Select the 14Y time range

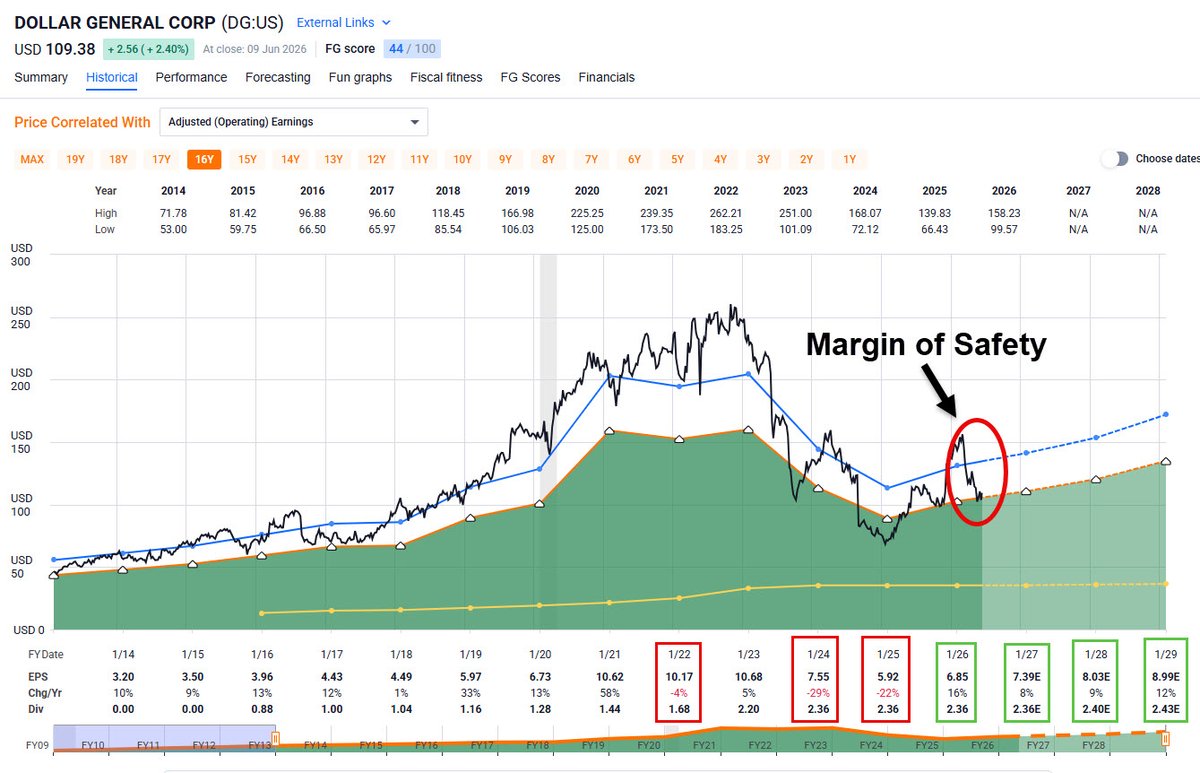(x=290, y=159)
